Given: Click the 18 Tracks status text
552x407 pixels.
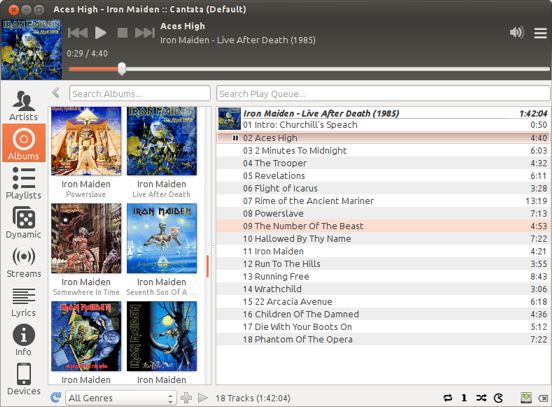Looking at the screenshot, I should tap(253, 398).
